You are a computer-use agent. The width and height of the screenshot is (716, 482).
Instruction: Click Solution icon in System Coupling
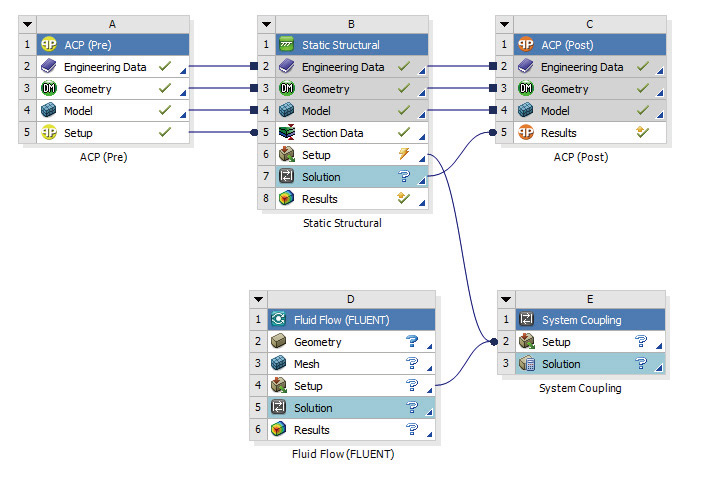[527, 363]
